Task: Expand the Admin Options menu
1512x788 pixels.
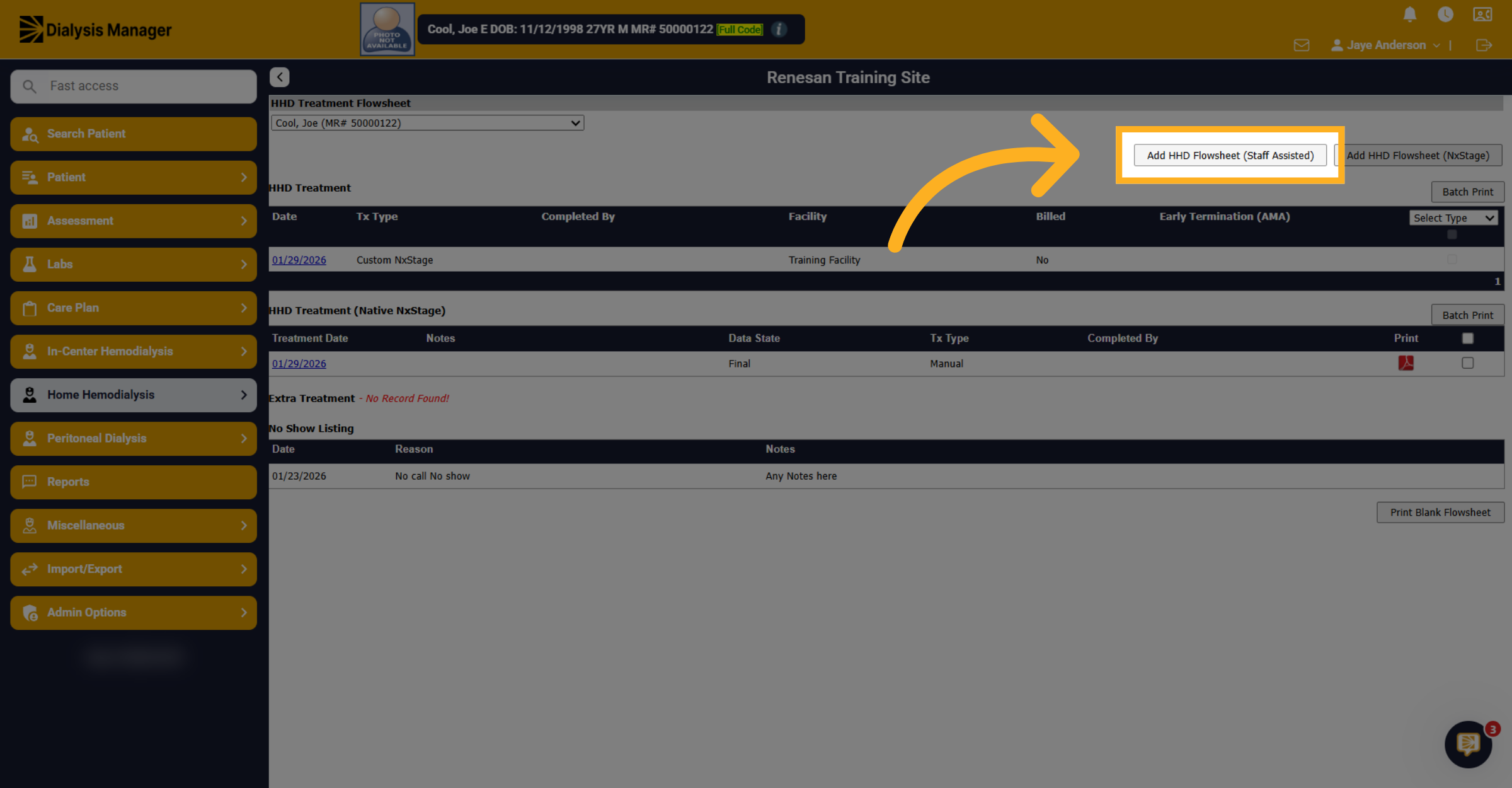Action: point(134,612)
